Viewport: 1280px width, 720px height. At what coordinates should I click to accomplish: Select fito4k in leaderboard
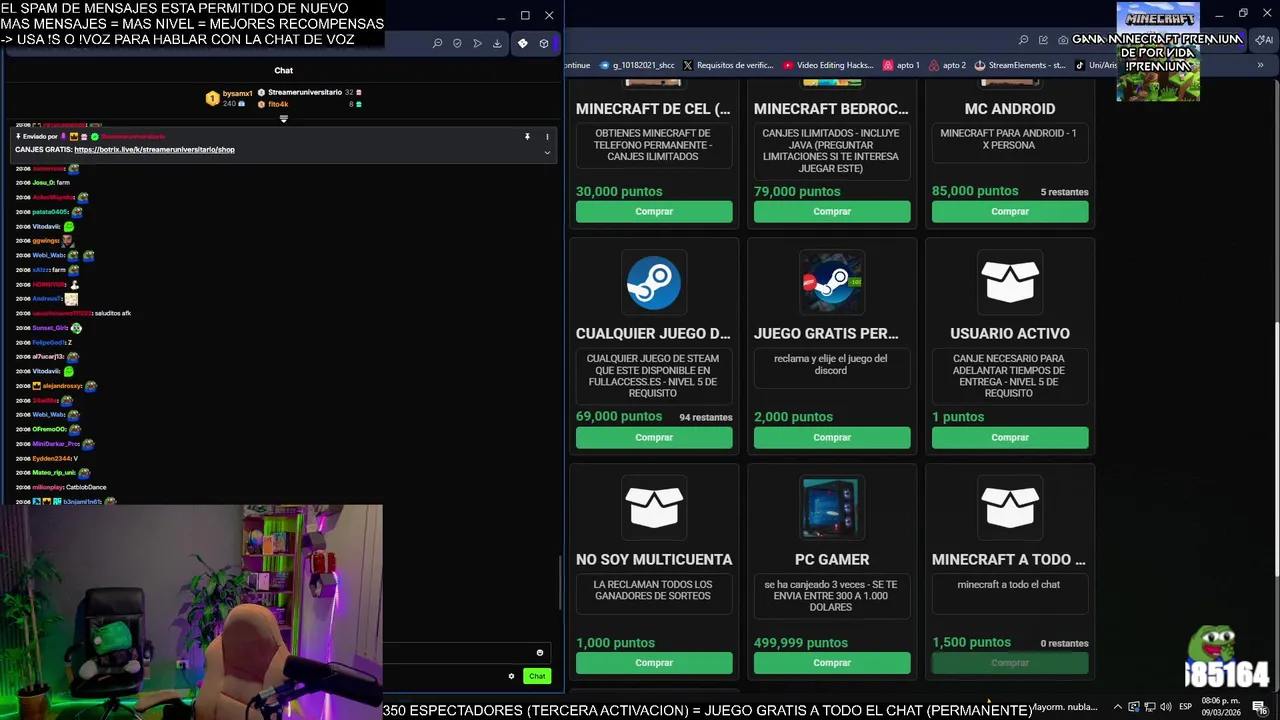point(278,104)
